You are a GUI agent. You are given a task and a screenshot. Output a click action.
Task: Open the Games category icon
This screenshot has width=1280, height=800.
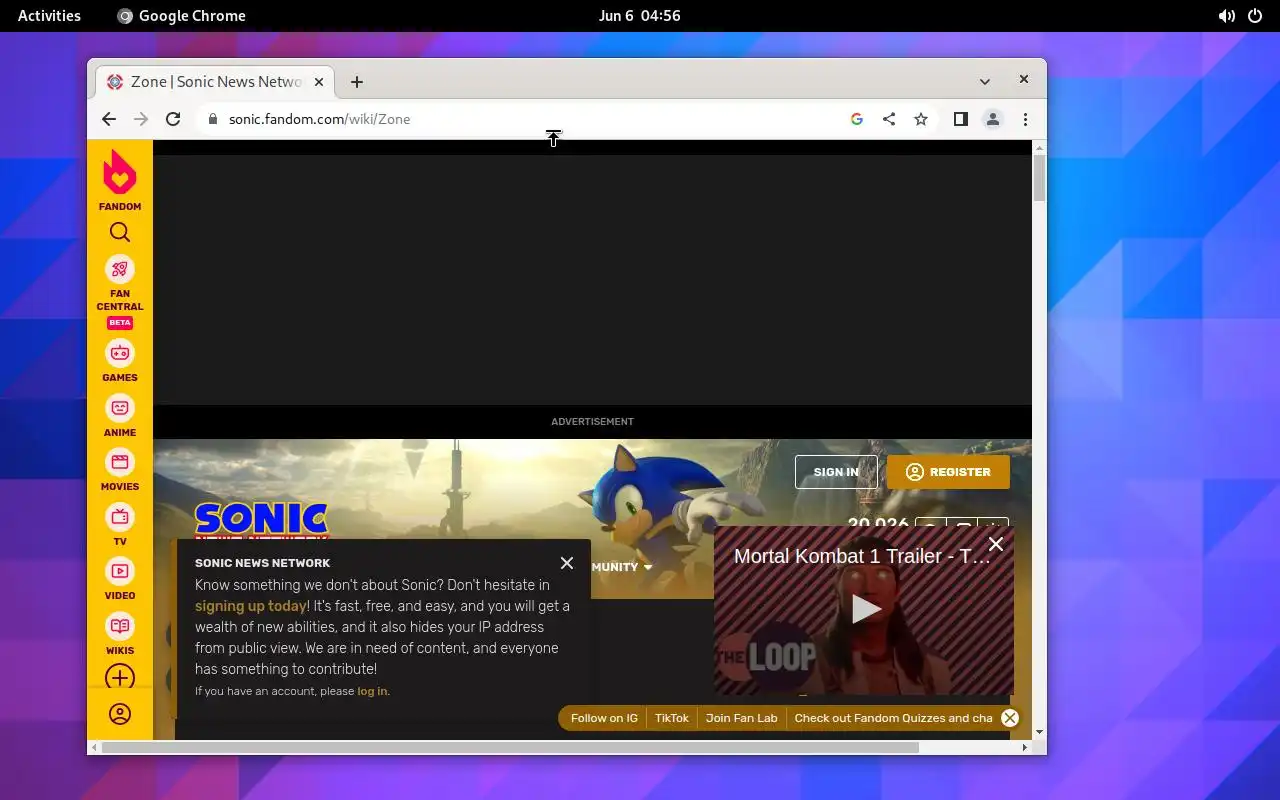120,353
